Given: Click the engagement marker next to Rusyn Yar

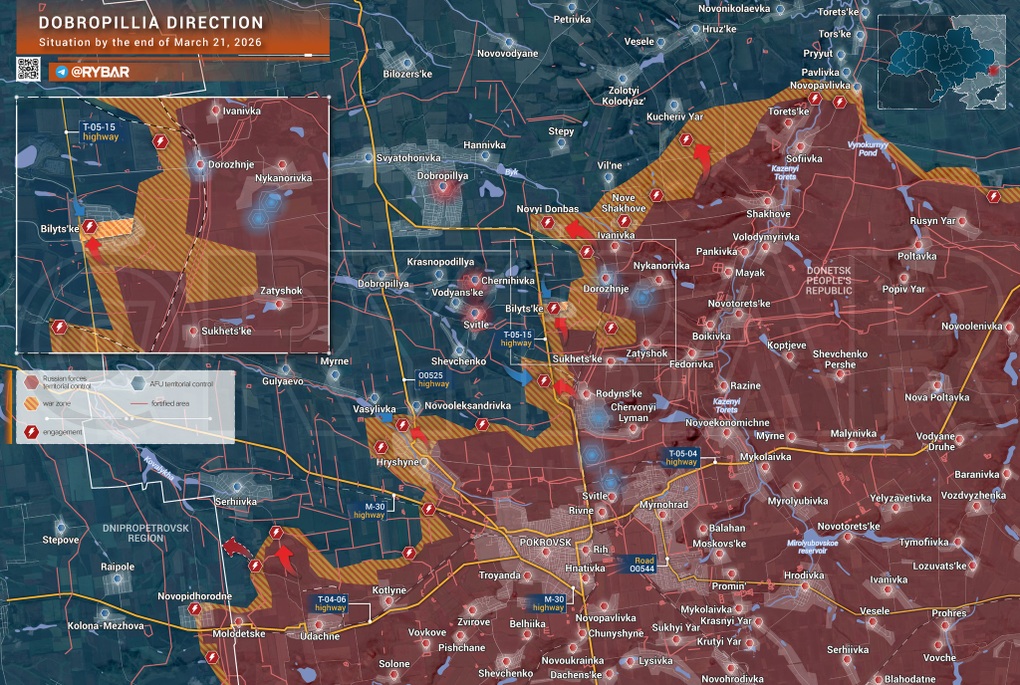Looking at the screenshot, I should click(993, 198).
